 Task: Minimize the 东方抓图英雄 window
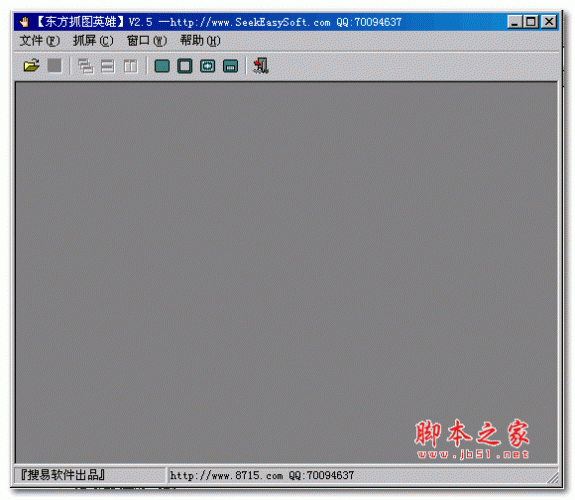[x=514, y=22]
